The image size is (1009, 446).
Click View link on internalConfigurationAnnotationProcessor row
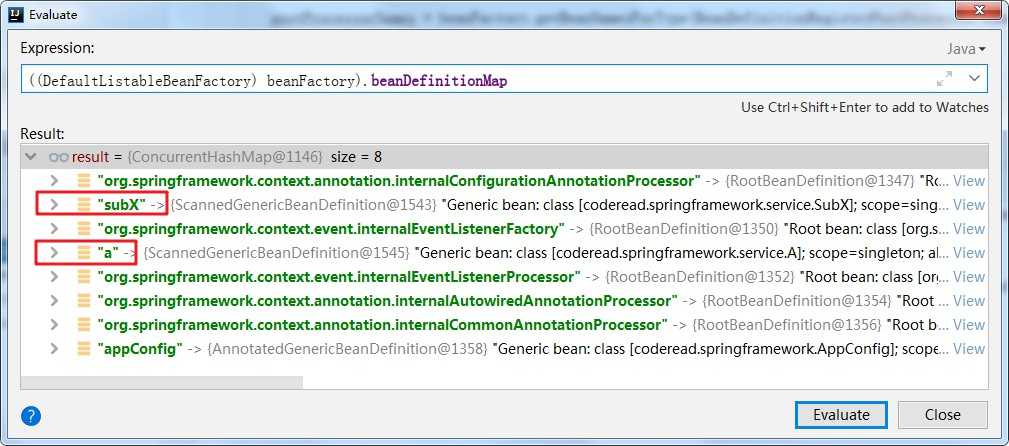(x=969, y=181)
